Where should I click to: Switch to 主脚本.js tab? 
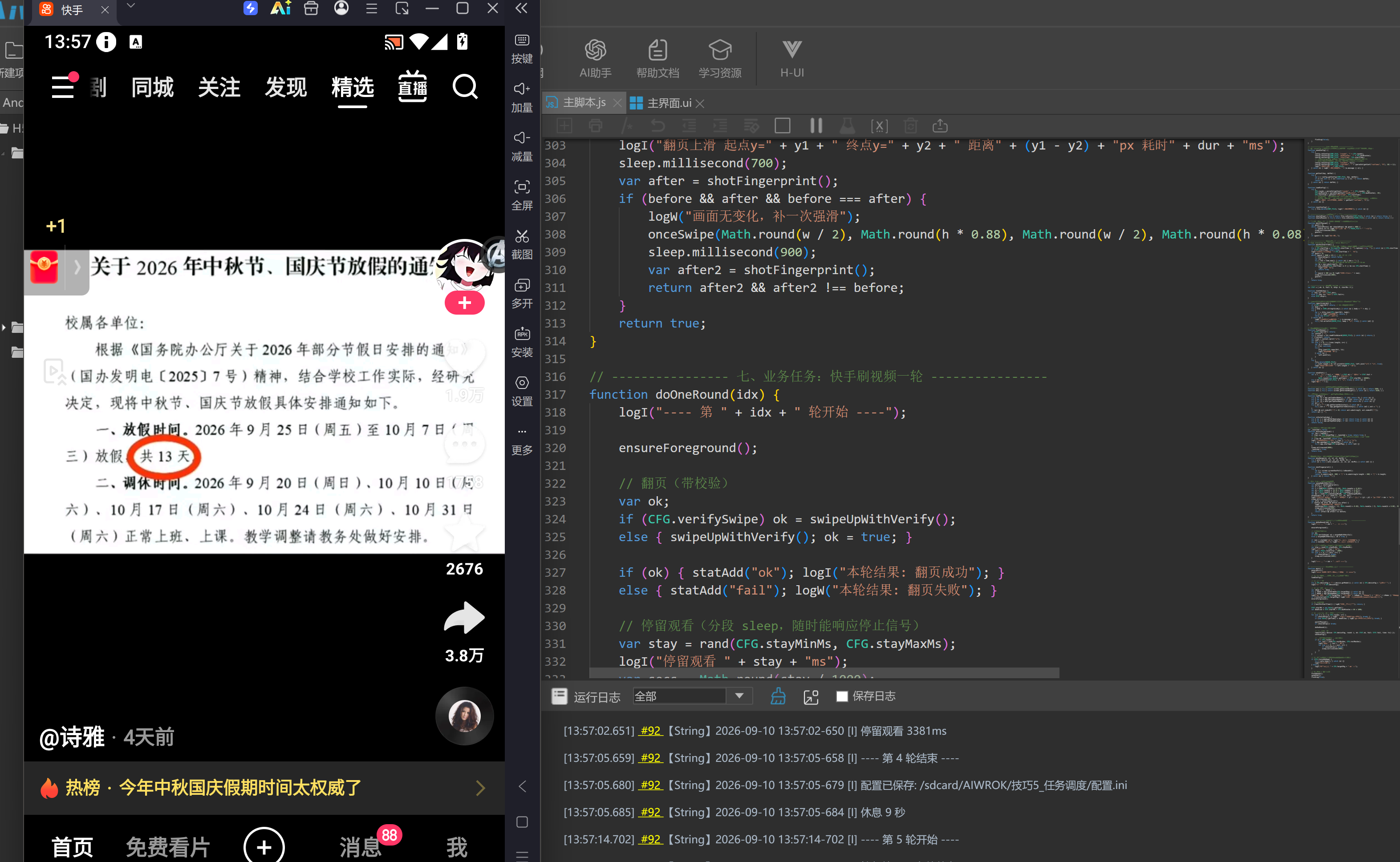pos(584,103)
